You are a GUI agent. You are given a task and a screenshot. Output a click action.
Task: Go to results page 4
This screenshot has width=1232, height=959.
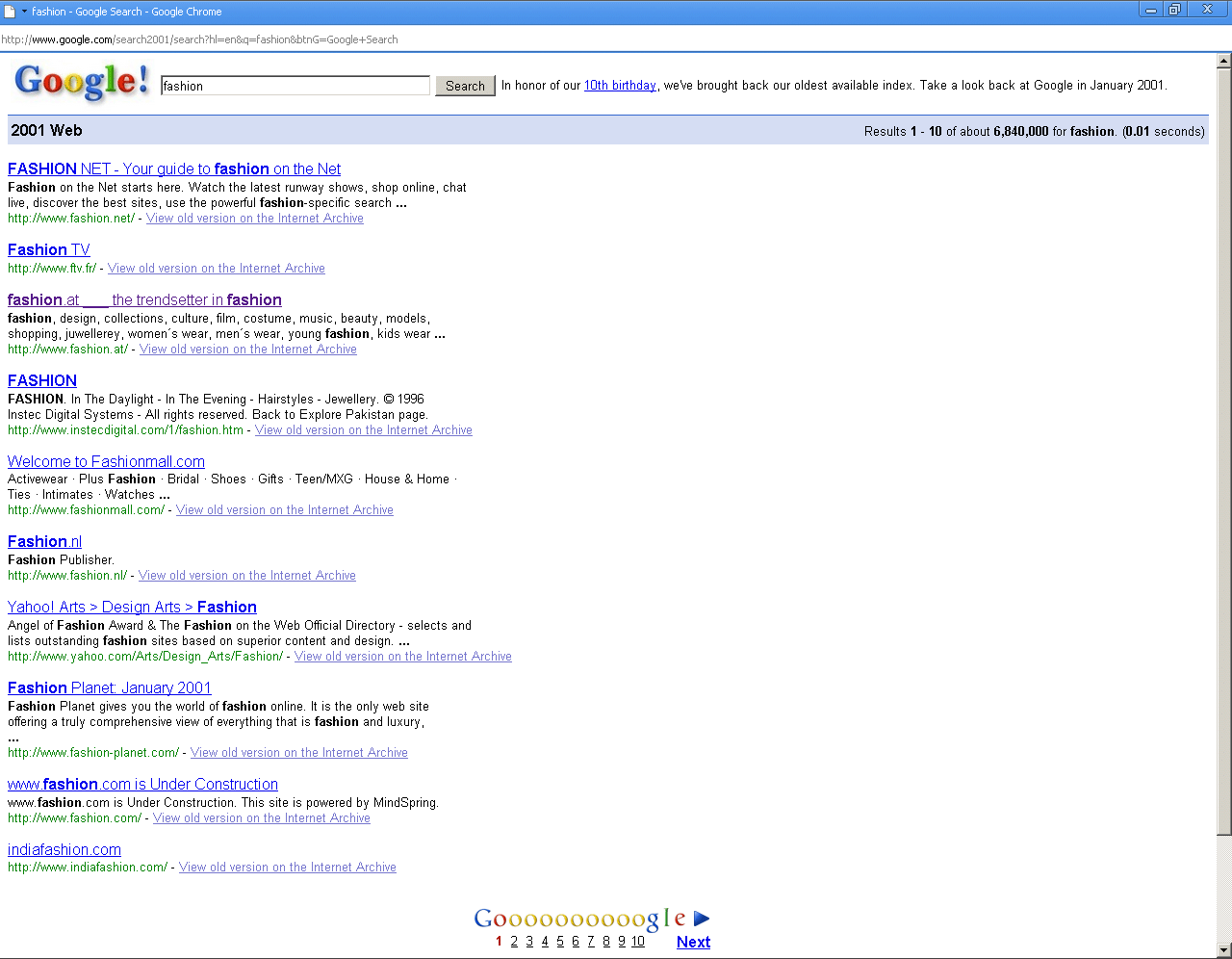coord(545,941)
